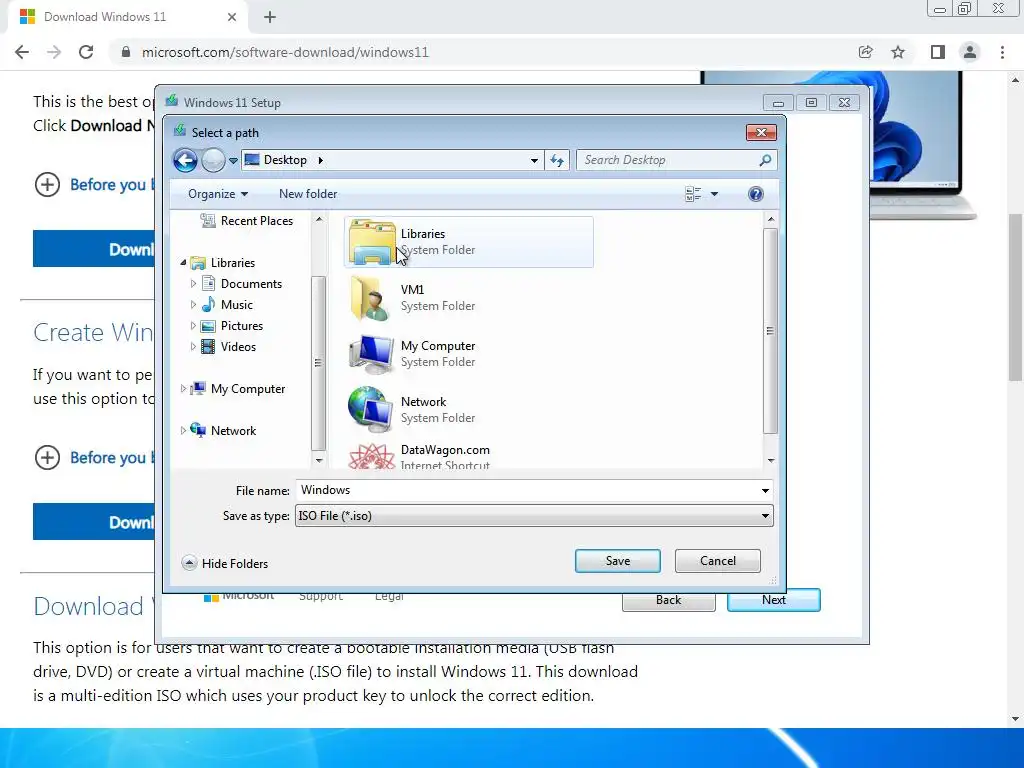1024x768 pixels.
Task: Open the view options dropdown arrow
Action: pos(714,194)
